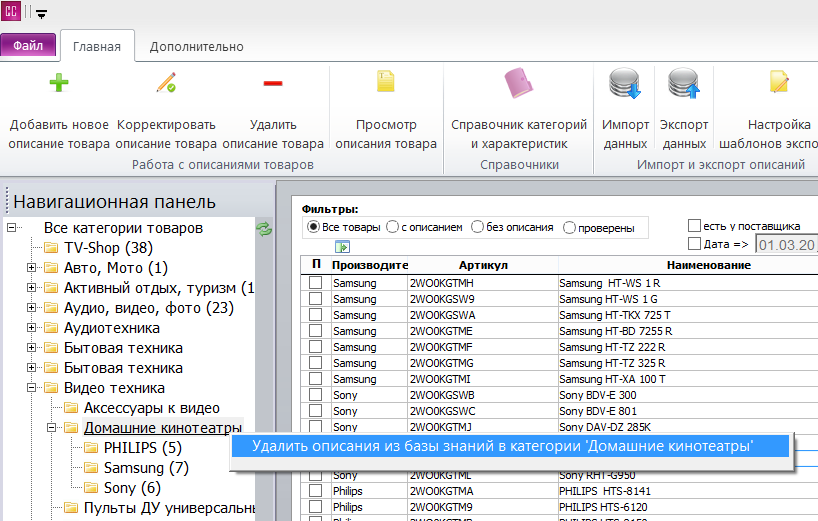Screen dimensions: 818x521
Task: Select the 'без описания' radio button
Action: coord(477,227)
